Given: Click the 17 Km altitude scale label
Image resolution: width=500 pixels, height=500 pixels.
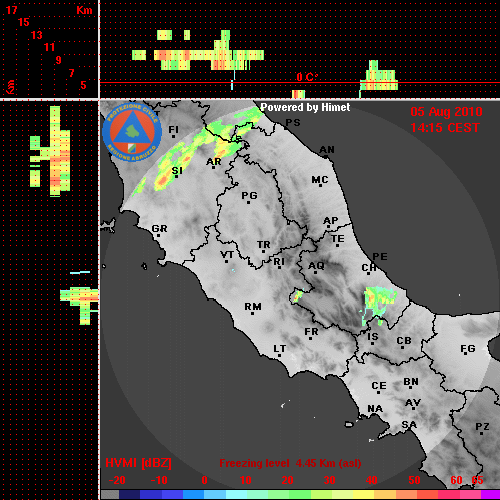Looking at the screenshot, I should (11, 10).
